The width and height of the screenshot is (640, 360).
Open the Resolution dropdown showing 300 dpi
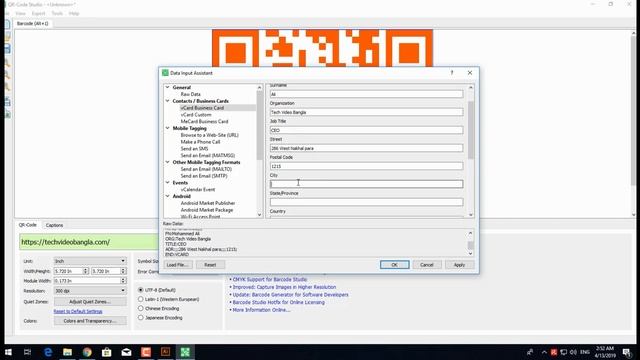coord(90,291)
